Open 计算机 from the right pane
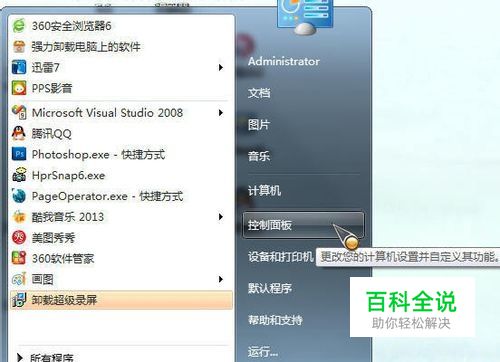500x362 pixels. [264, 191]
